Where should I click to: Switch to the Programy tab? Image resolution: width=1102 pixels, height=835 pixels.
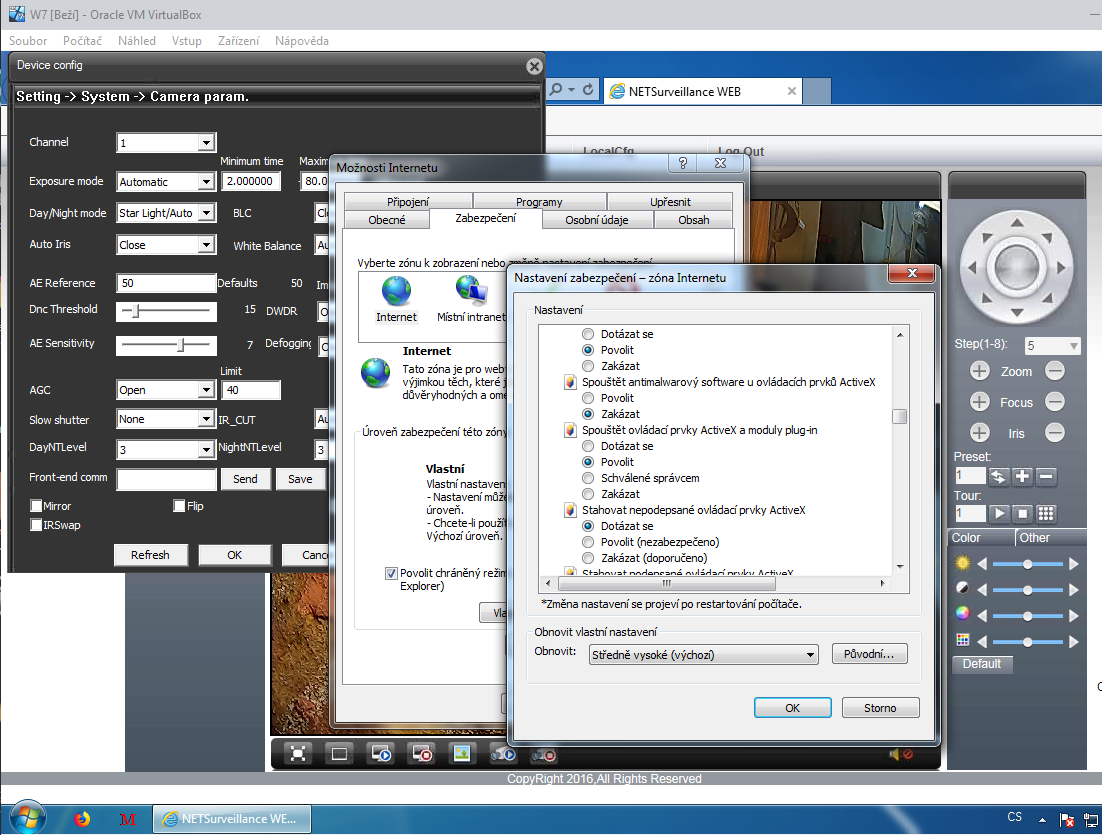(x=539, y=202)
